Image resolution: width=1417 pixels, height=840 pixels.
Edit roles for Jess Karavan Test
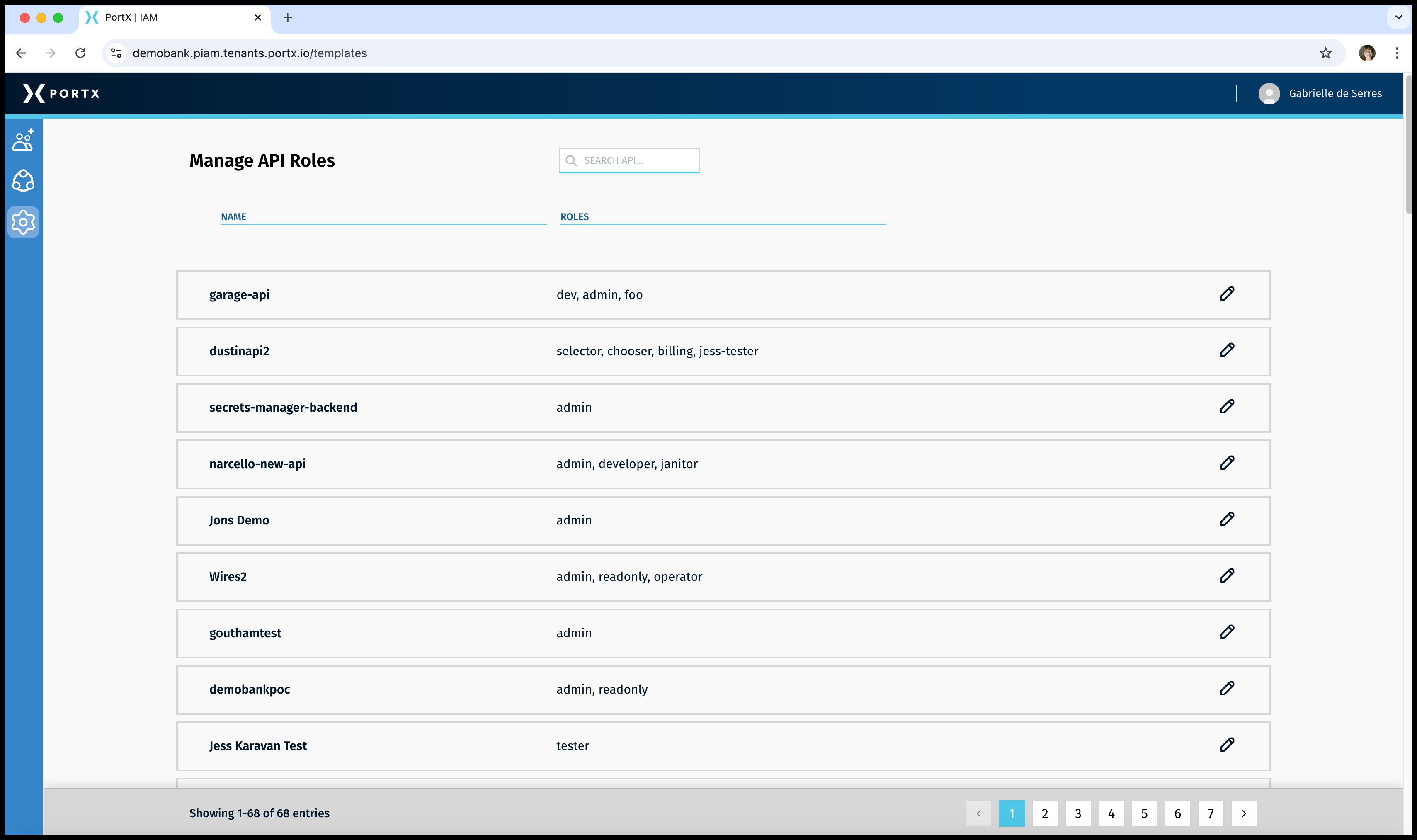(x=1228, y=745)
